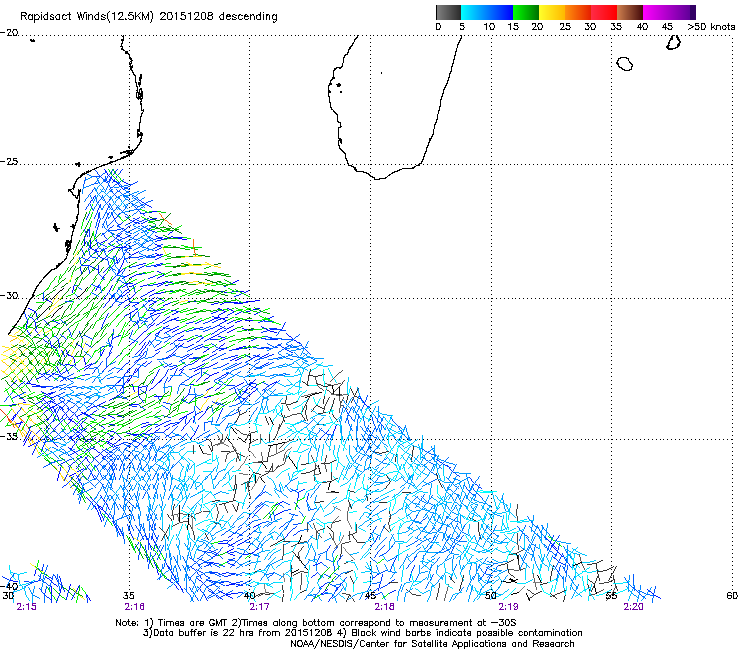The height and width of the screenshot is (650, 740).
Task: Click the gray 0-5 knots color swatch
Action: click(448, 12)
